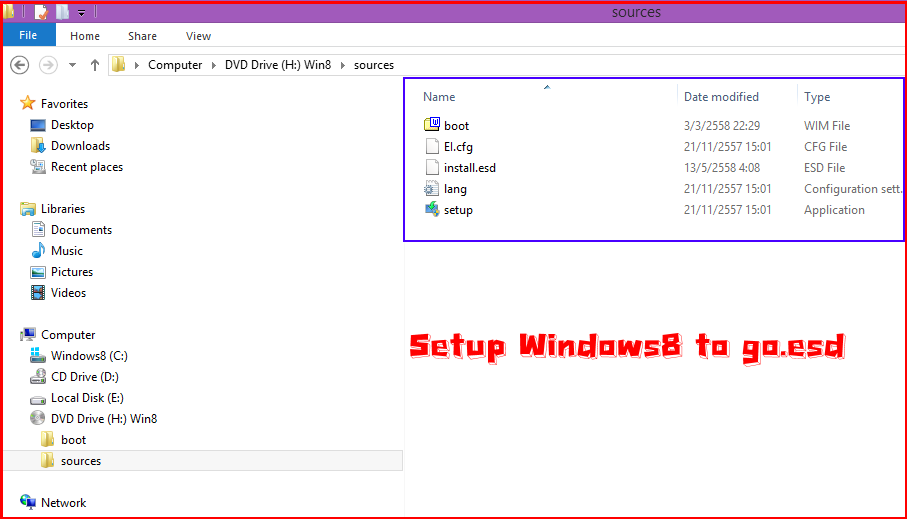The image size is (907, 519).
Task: Open Documents library
Action: coord(82,230)
